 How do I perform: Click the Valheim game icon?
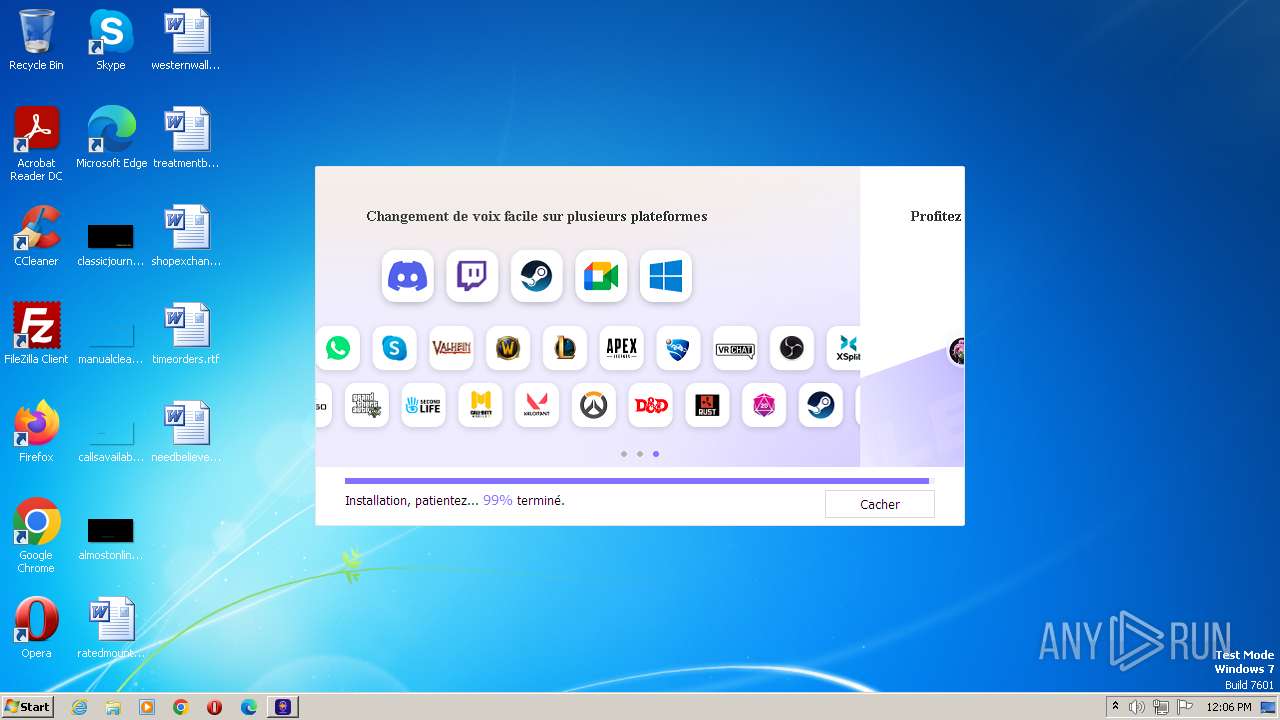pos(451,348)
